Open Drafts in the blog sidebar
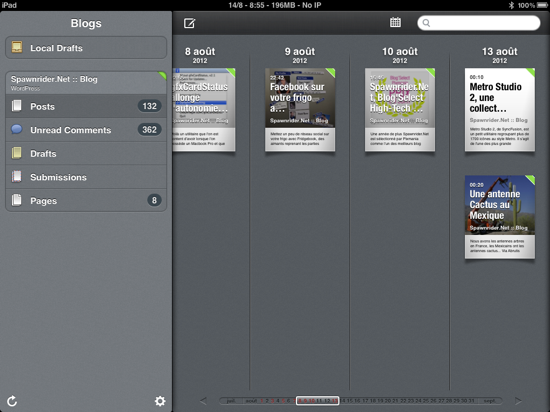The height and width of the screenshot is (412, 550). (86, 154)
